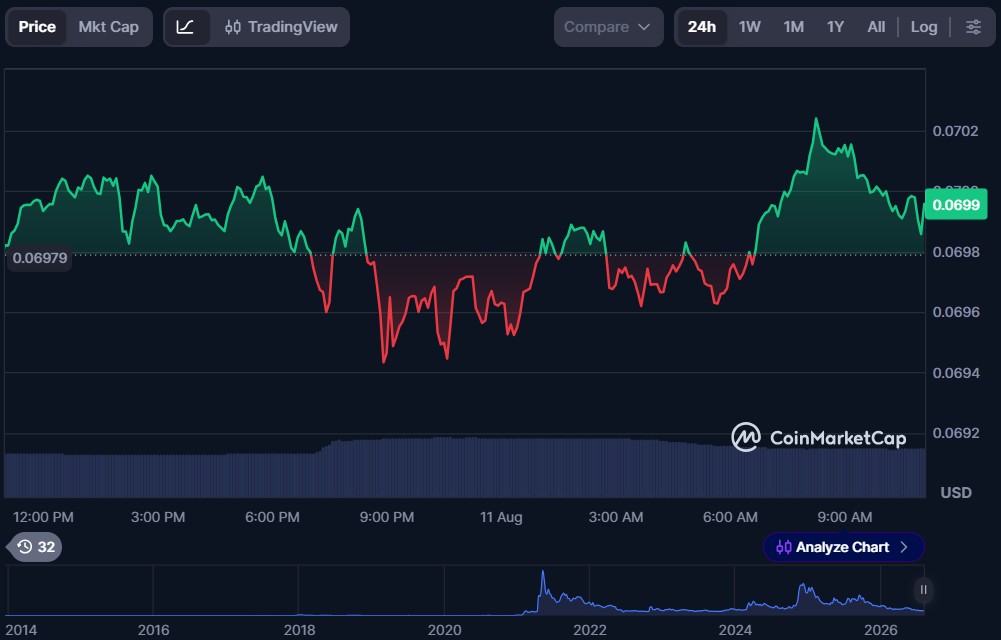
Task: Open the TradingView chart mode
Action: point(281,27)
